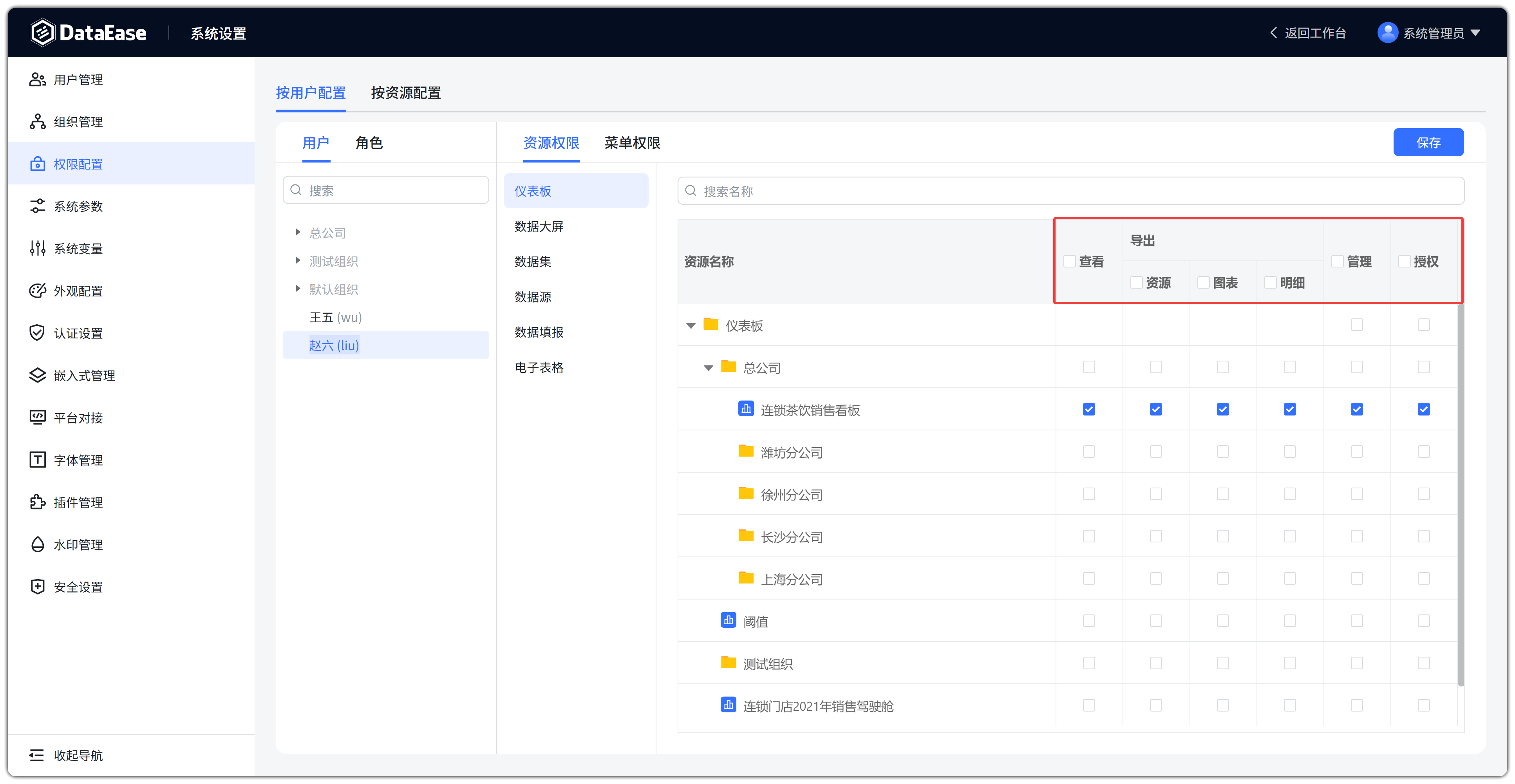The height and width of the screenshot is (784, 1515).
Task: Click the 阈值 dashboard icon
Action: coord(729,620)
